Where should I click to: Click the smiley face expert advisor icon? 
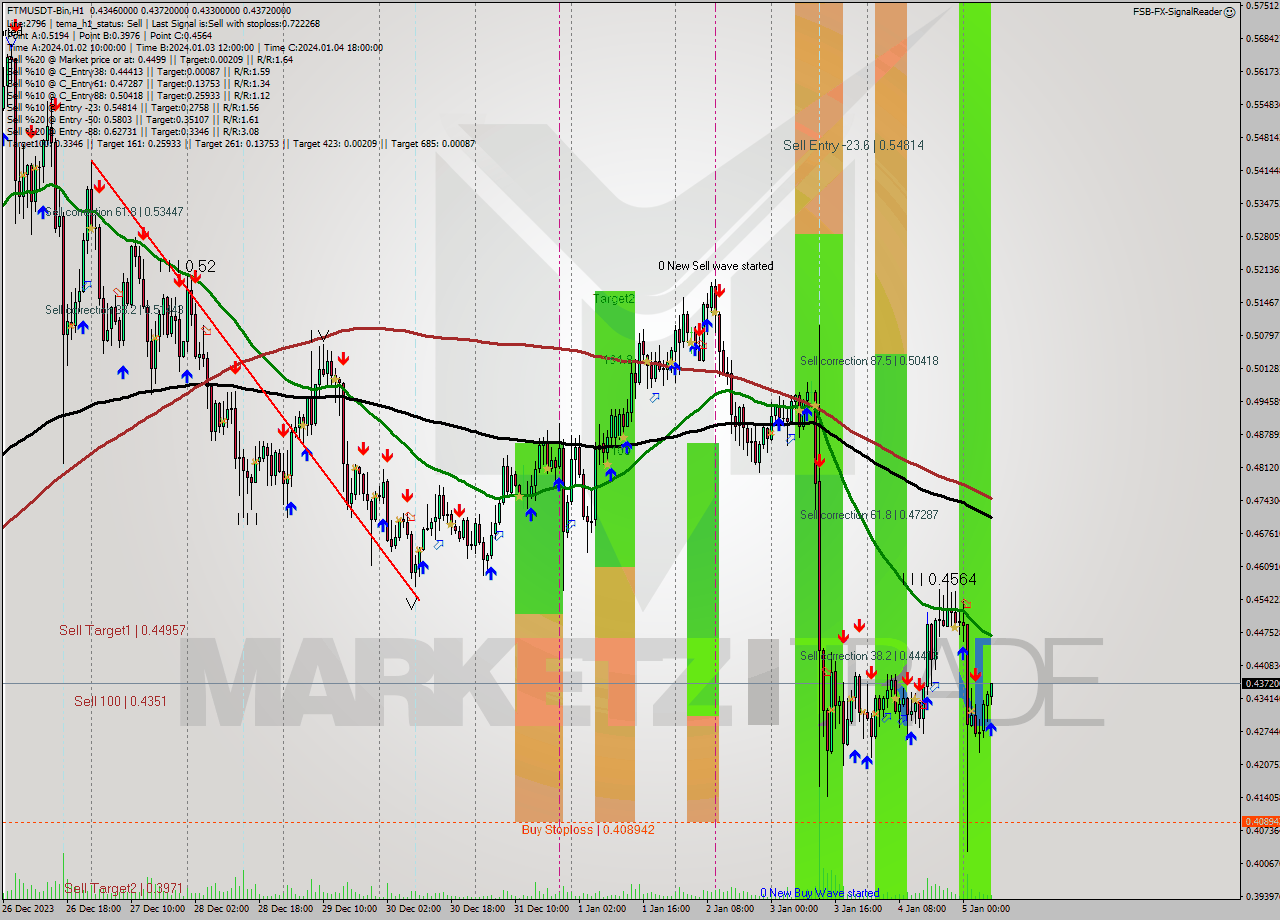pos(1229,12)
